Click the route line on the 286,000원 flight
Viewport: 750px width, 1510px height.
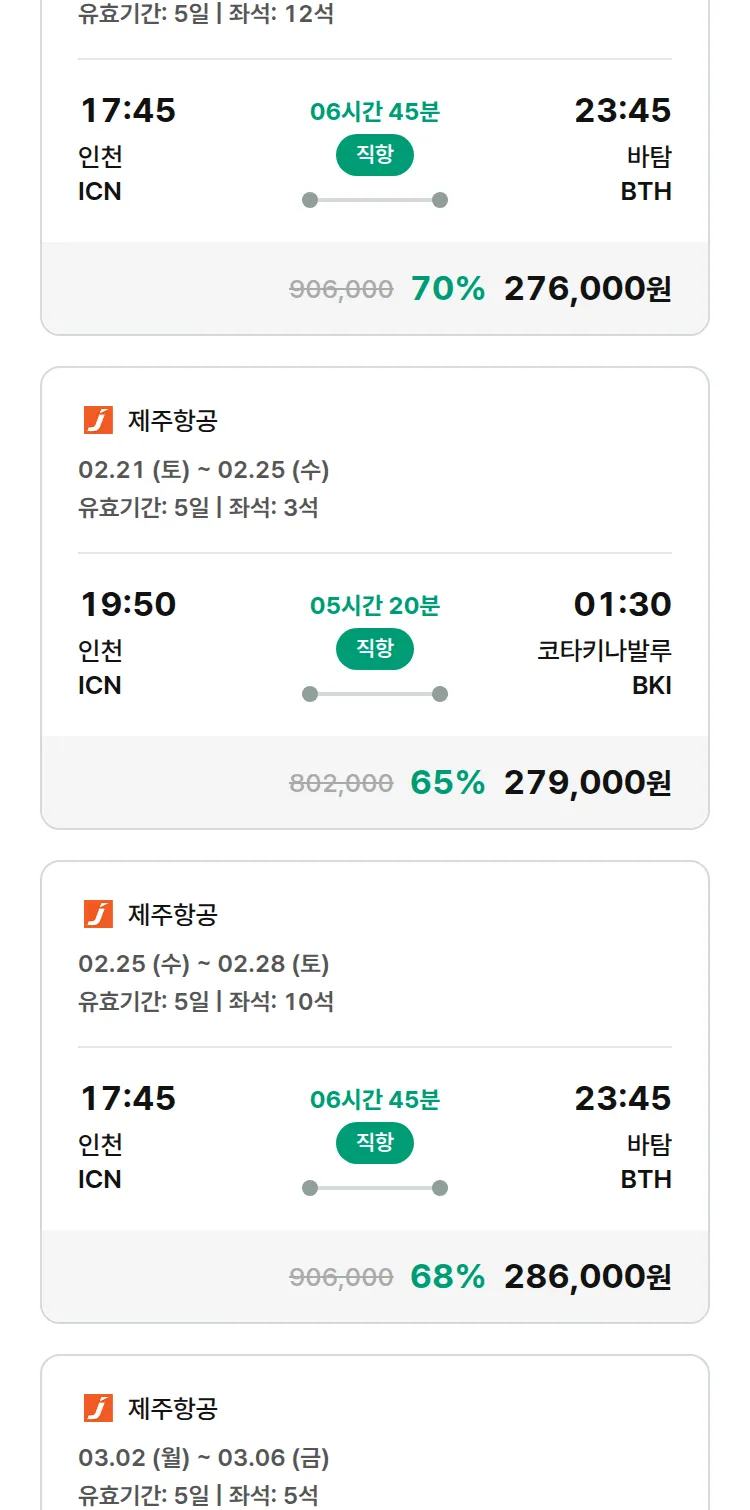tap(375, 1188)
